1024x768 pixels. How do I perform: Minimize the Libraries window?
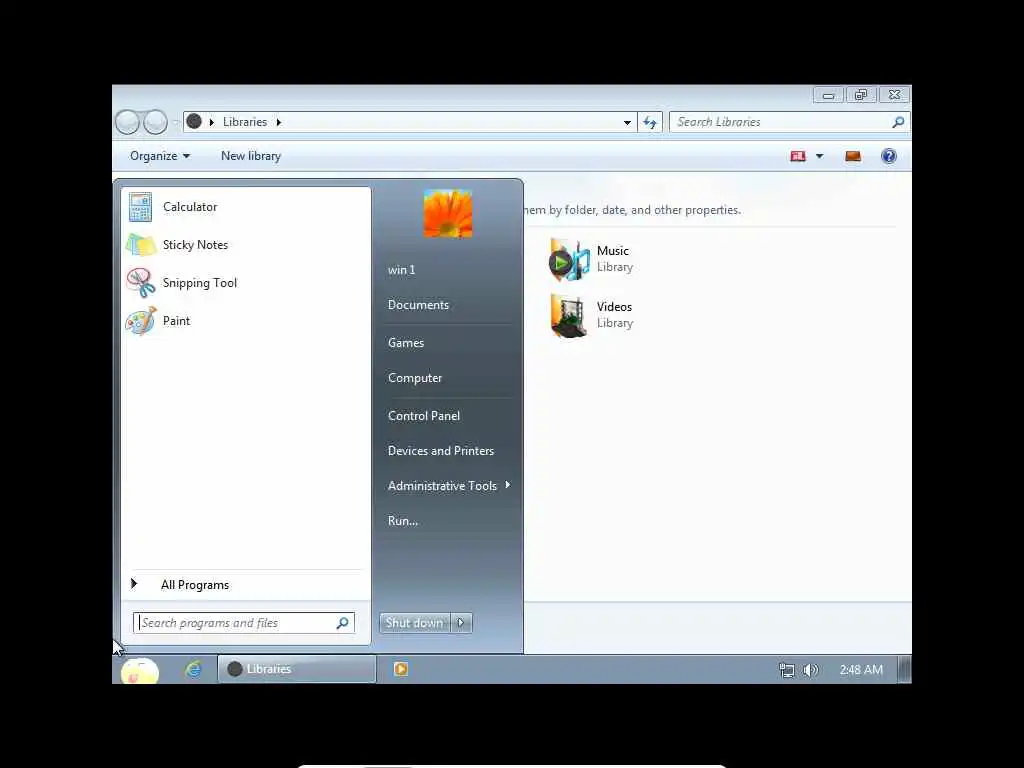point(828,95)
